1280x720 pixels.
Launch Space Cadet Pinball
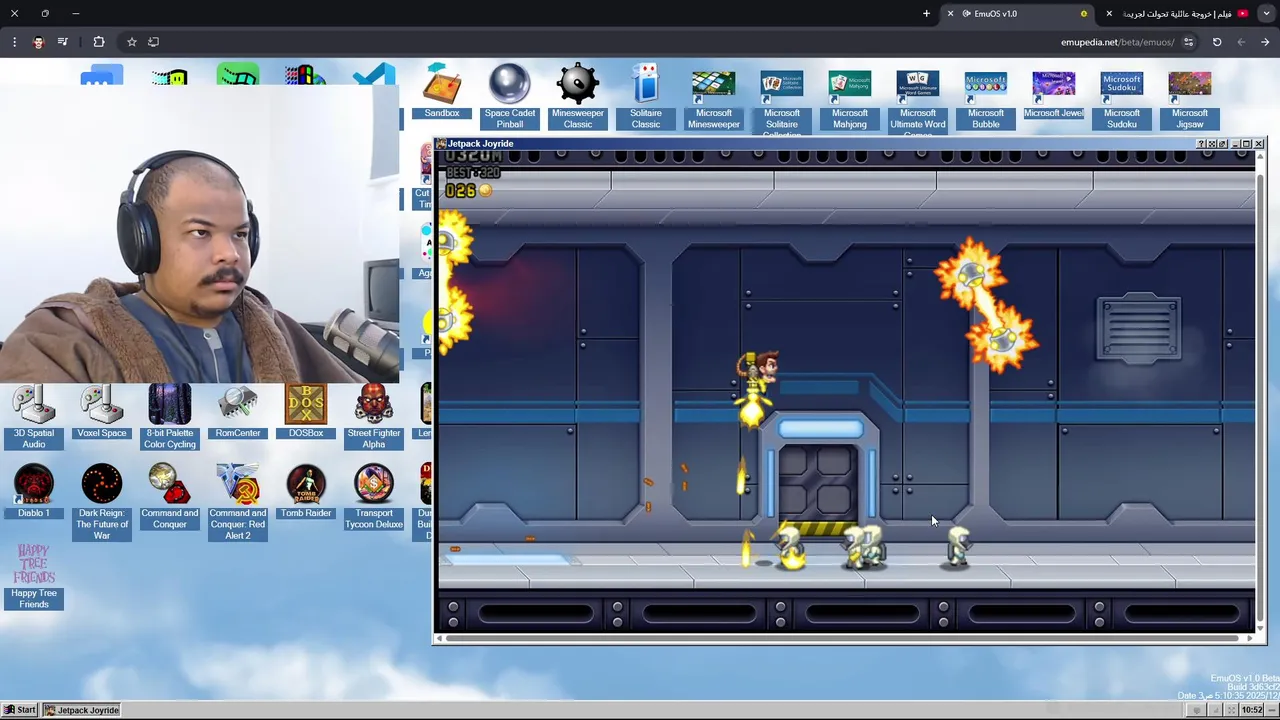(x=510, y=97)
